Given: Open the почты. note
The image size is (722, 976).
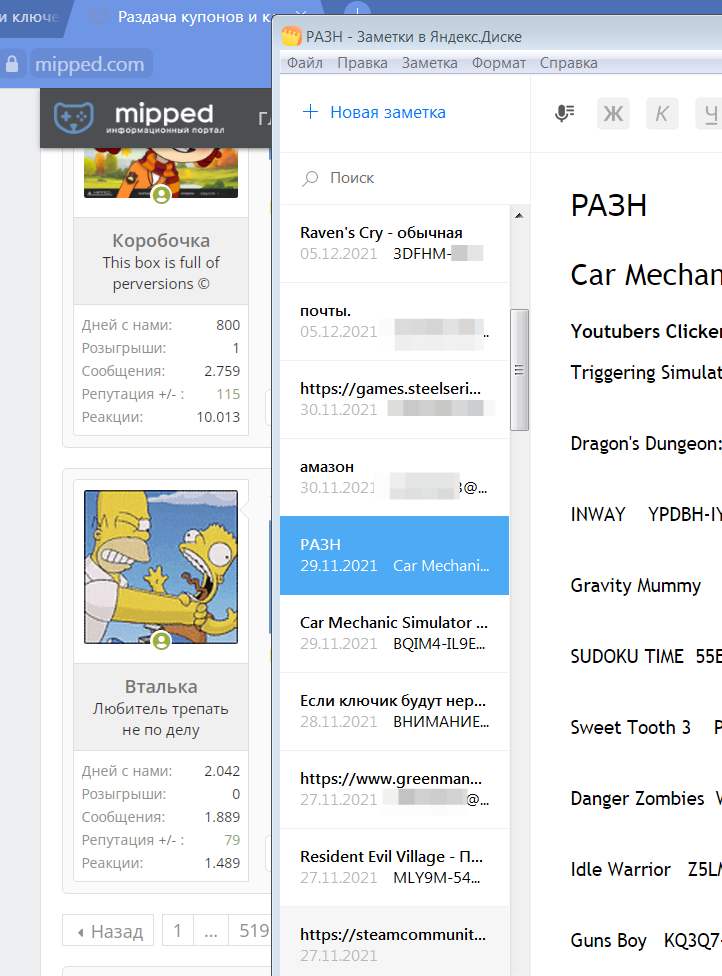Looking at the screenshot, I should [x=395, y=321].
